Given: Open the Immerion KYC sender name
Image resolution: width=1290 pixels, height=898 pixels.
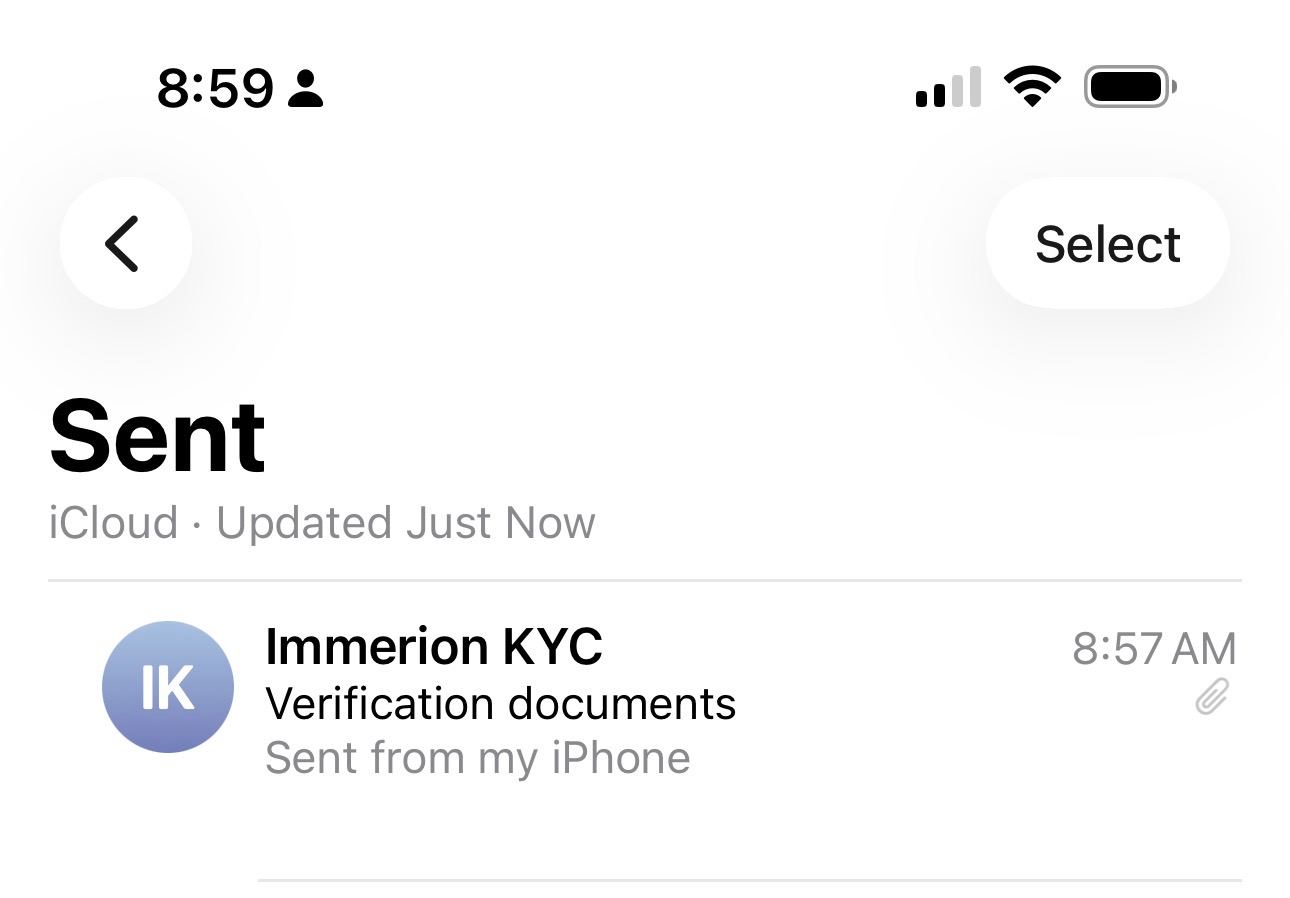Looking at the screenshot, I should [433, 646].
